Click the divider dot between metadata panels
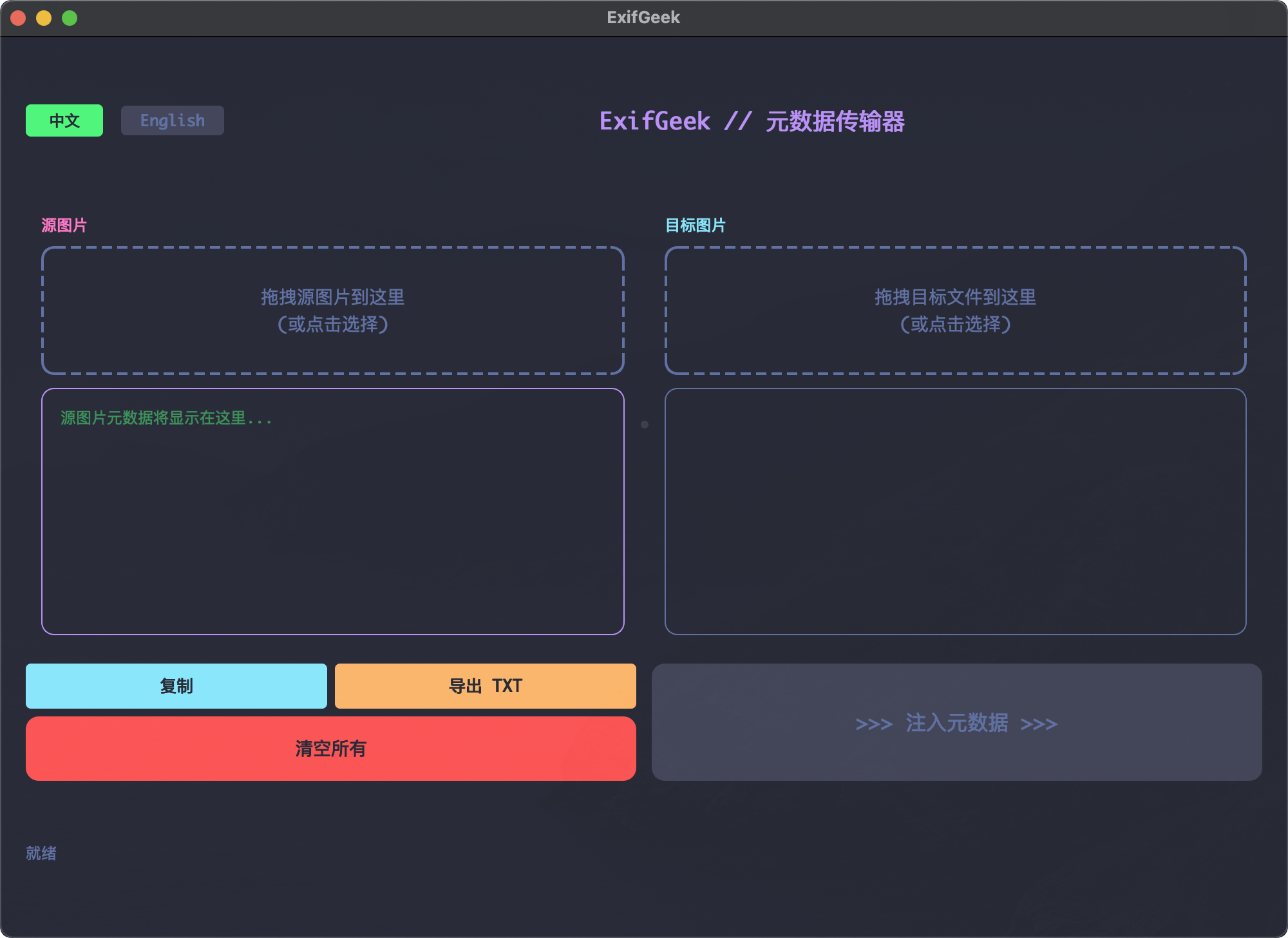The width and height of the screenshot is (1288, 938). click(645, 425)
